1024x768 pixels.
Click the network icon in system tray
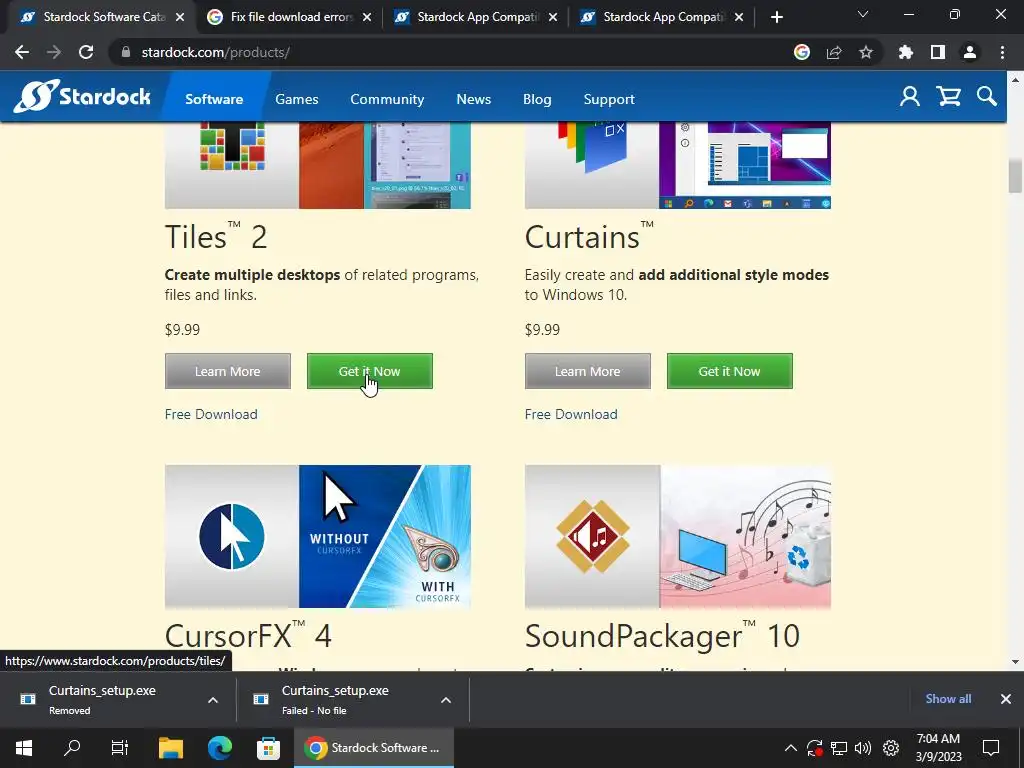tap(839, 748)
